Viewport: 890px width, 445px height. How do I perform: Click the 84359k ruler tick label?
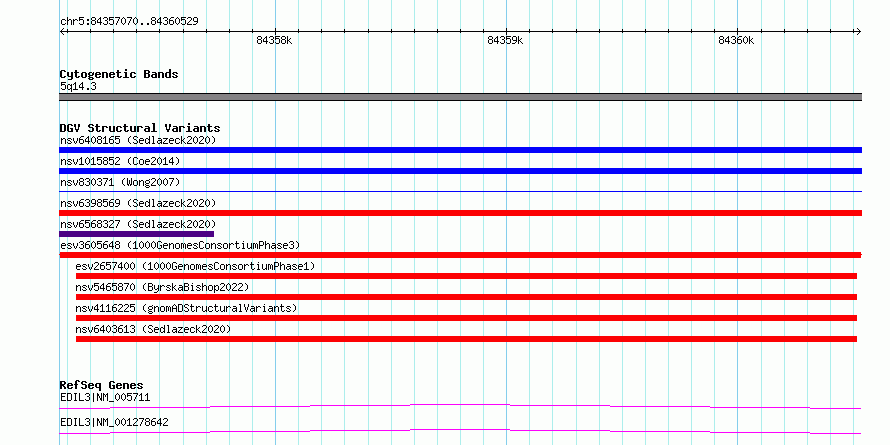[505, 40]
